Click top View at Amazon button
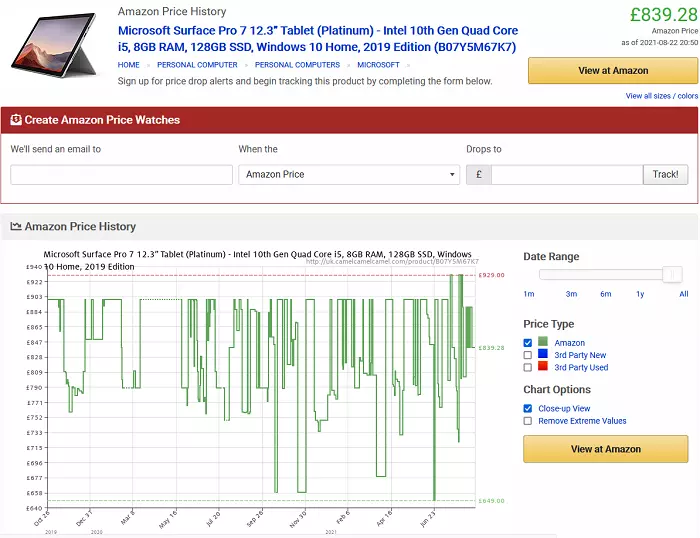 pyautogui.click(x=613, y=71)
